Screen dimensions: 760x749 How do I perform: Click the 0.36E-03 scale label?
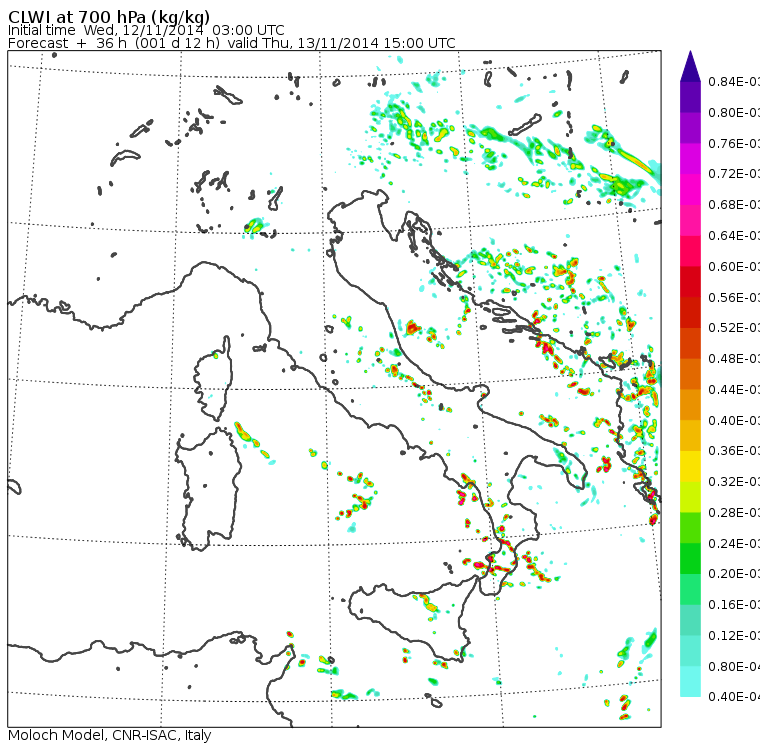tap(734, 451)
